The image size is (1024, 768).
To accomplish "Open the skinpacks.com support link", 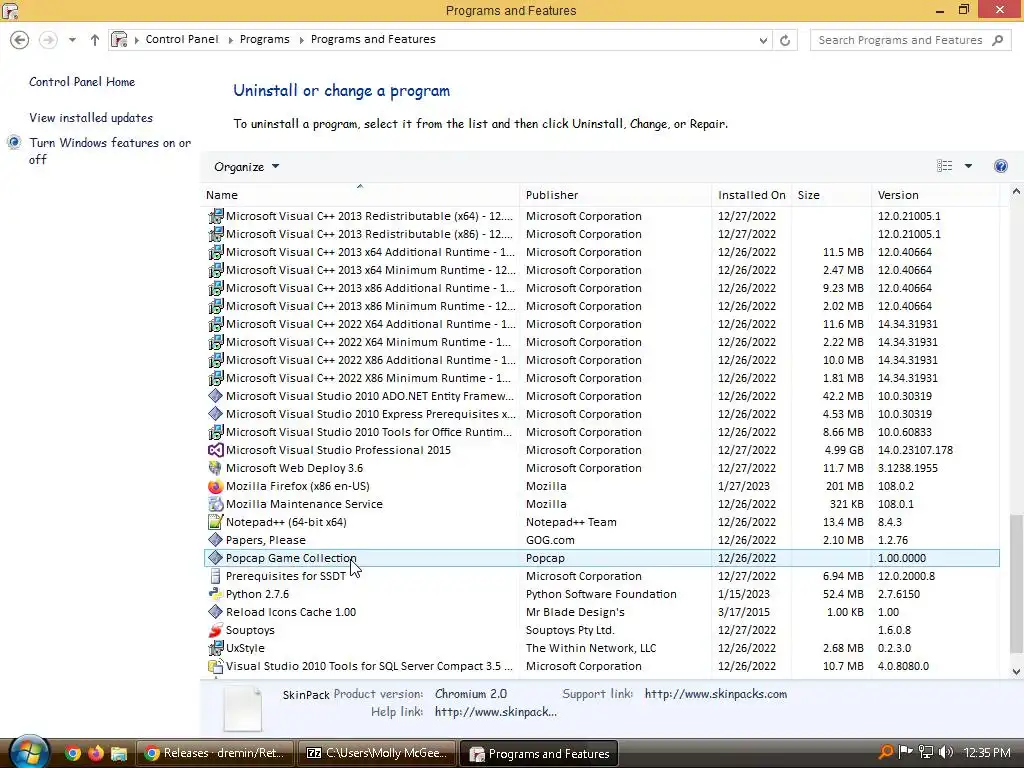I will [716, 694].
